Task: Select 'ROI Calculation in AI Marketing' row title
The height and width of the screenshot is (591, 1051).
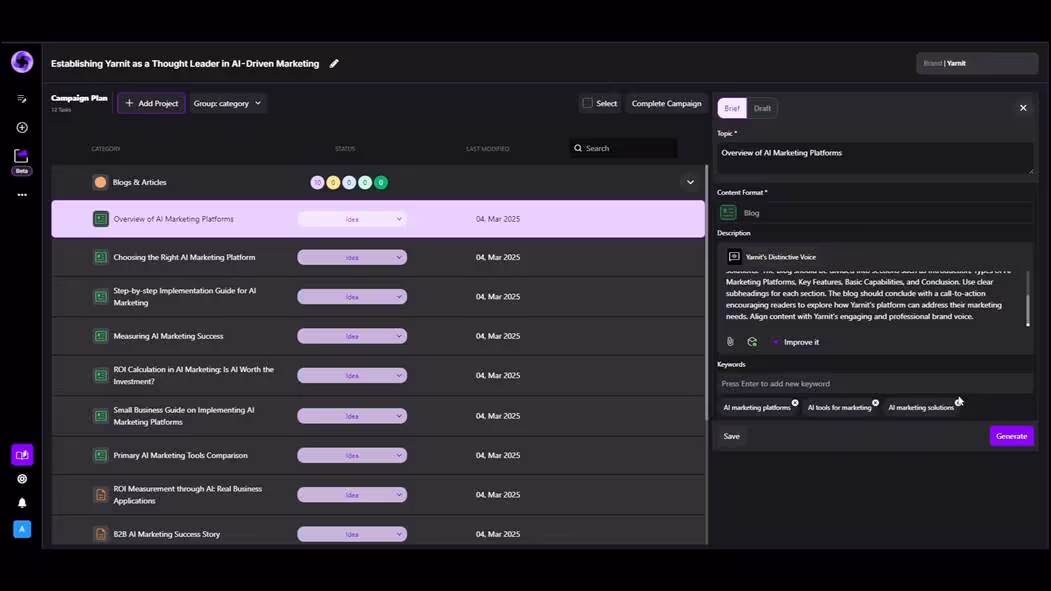Action: pyautogui.click(x=193, y=375)
